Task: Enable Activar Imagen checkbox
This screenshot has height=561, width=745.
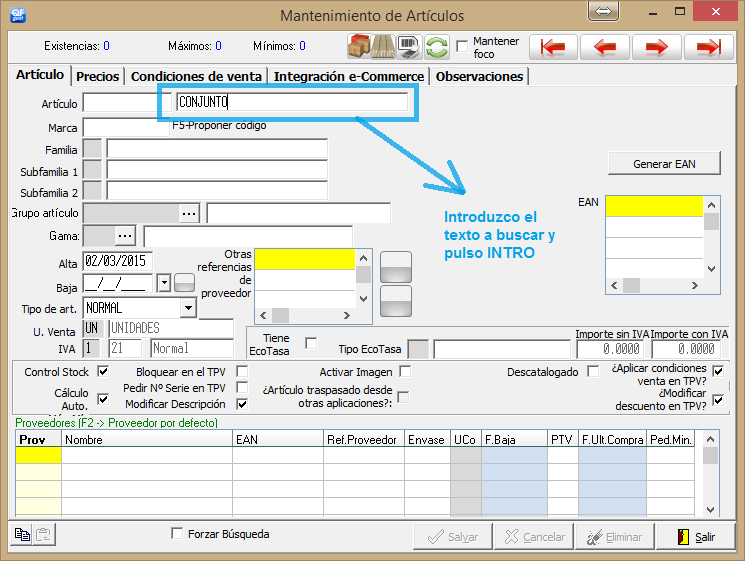Action: click(x=405, y=371)
